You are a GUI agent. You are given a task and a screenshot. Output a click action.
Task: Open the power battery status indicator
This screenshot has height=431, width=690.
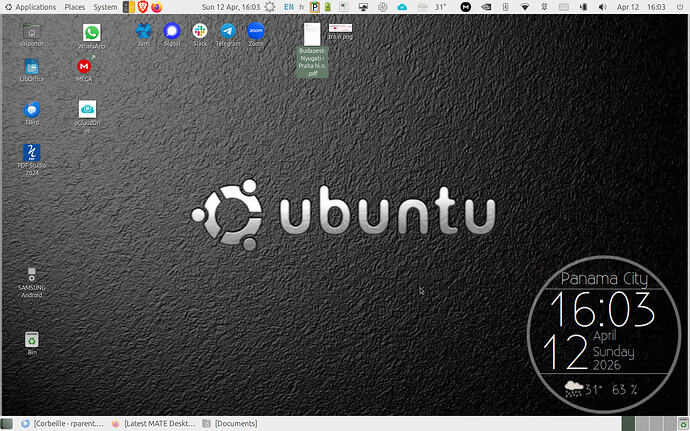(x=584, y=7)
